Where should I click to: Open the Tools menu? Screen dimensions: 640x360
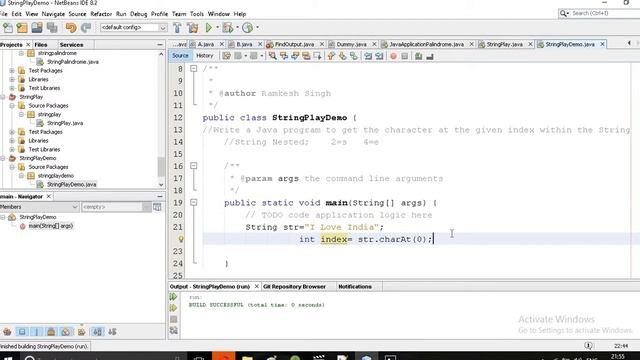(196, 14)
